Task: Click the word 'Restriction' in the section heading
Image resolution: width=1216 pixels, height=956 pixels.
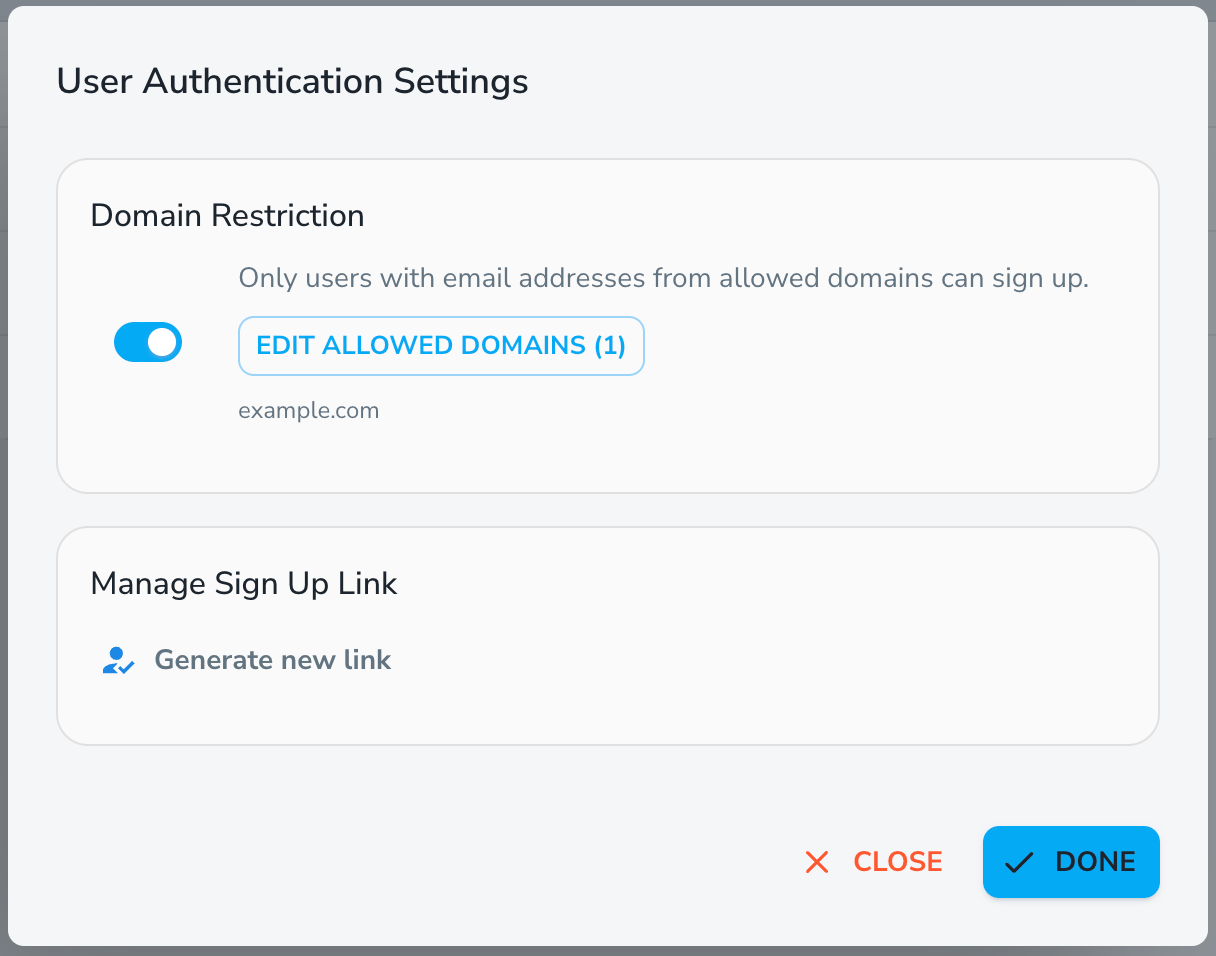Action: (296, 215)
